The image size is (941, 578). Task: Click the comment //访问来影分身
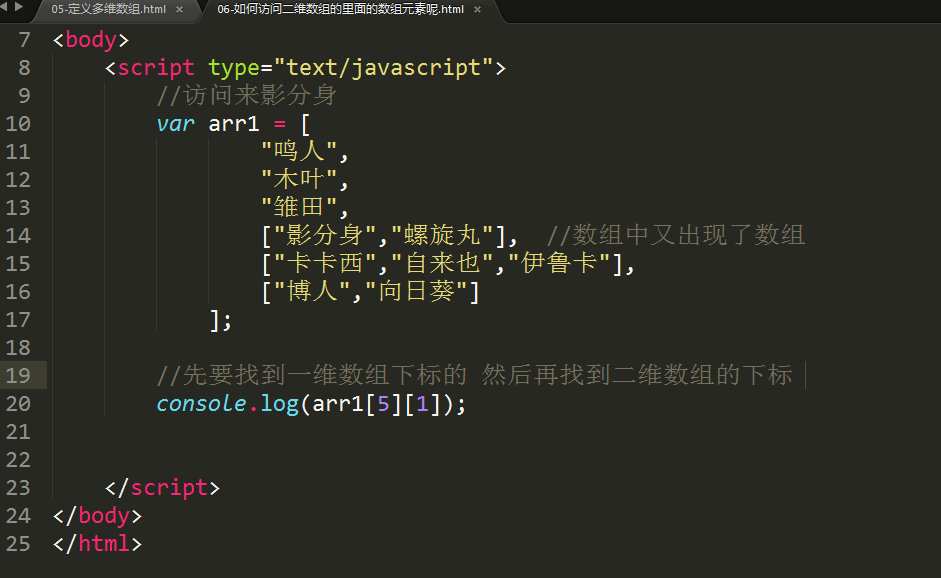click(x=247, y=95)
